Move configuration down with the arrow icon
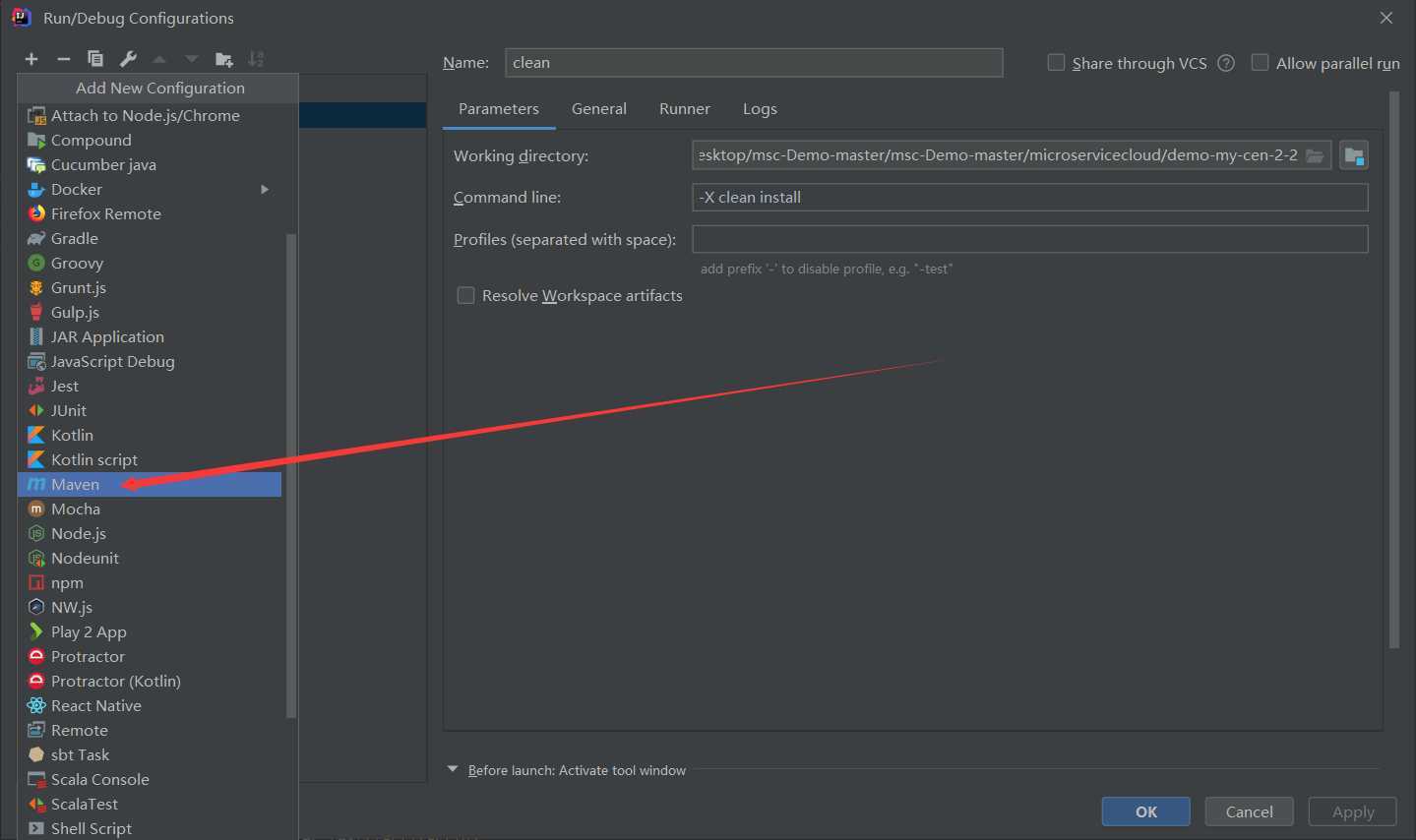 coord(192,59)
